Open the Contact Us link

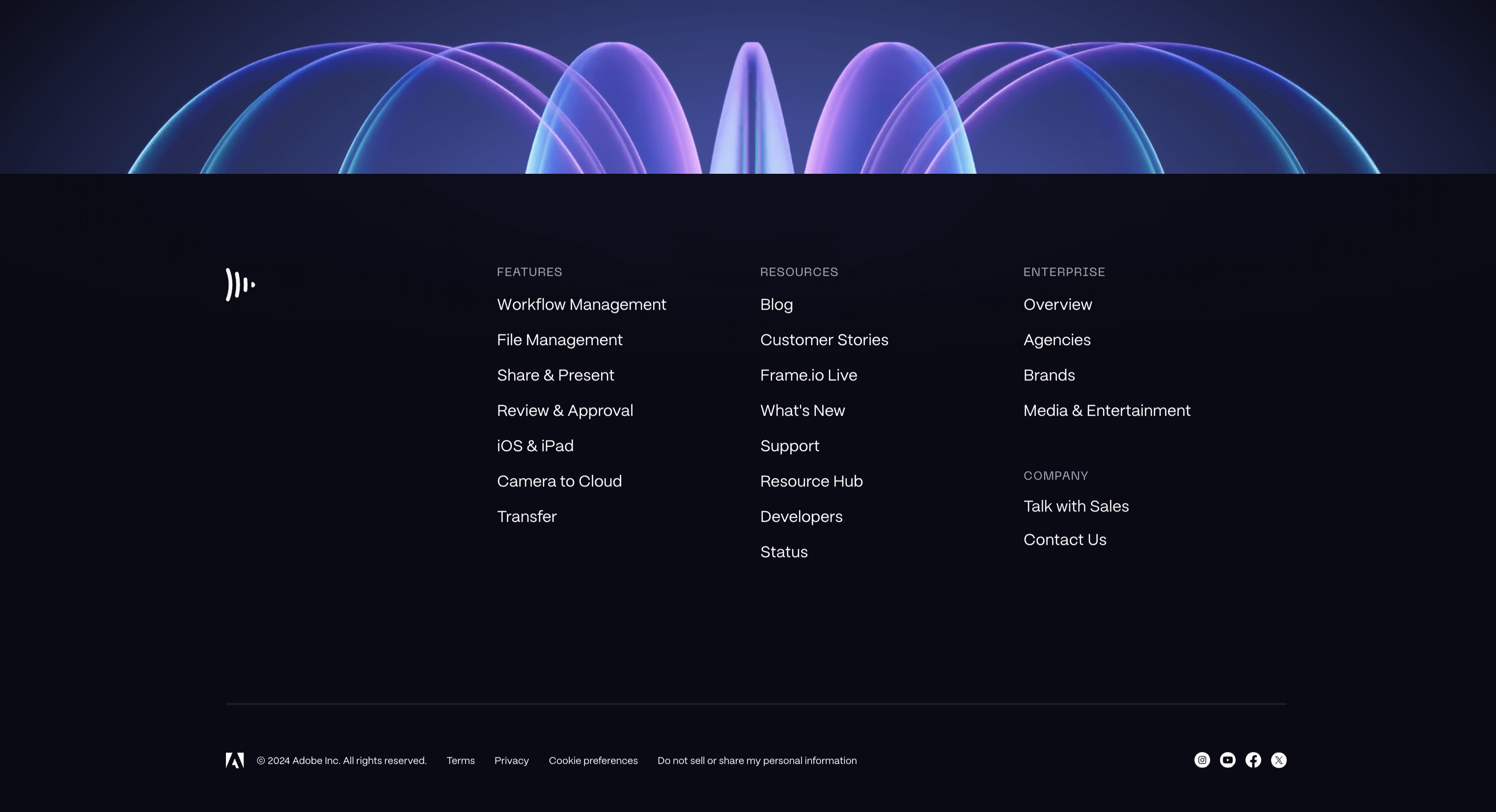(x=1064, y=540)
